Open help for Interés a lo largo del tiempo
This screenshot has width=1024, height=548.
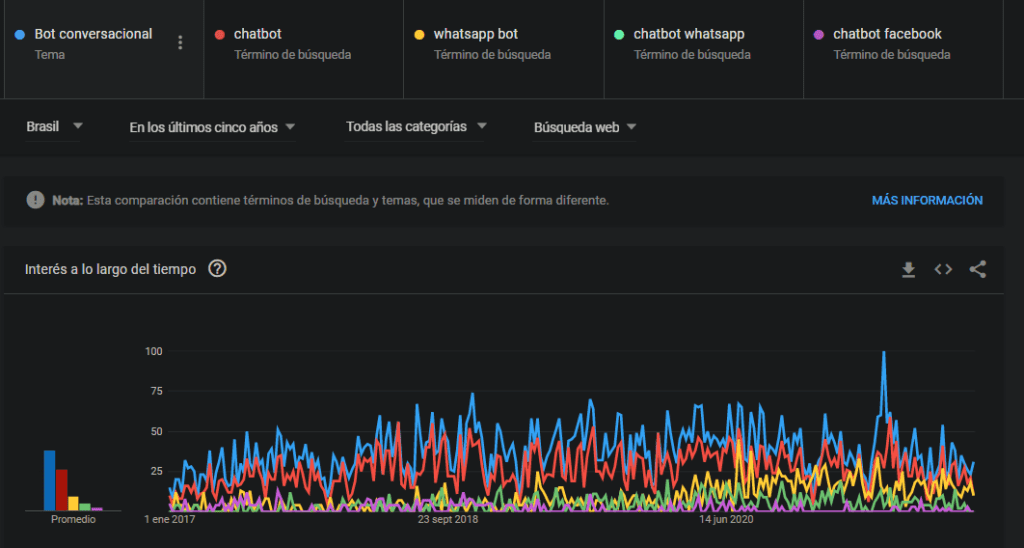pos(217,268)
